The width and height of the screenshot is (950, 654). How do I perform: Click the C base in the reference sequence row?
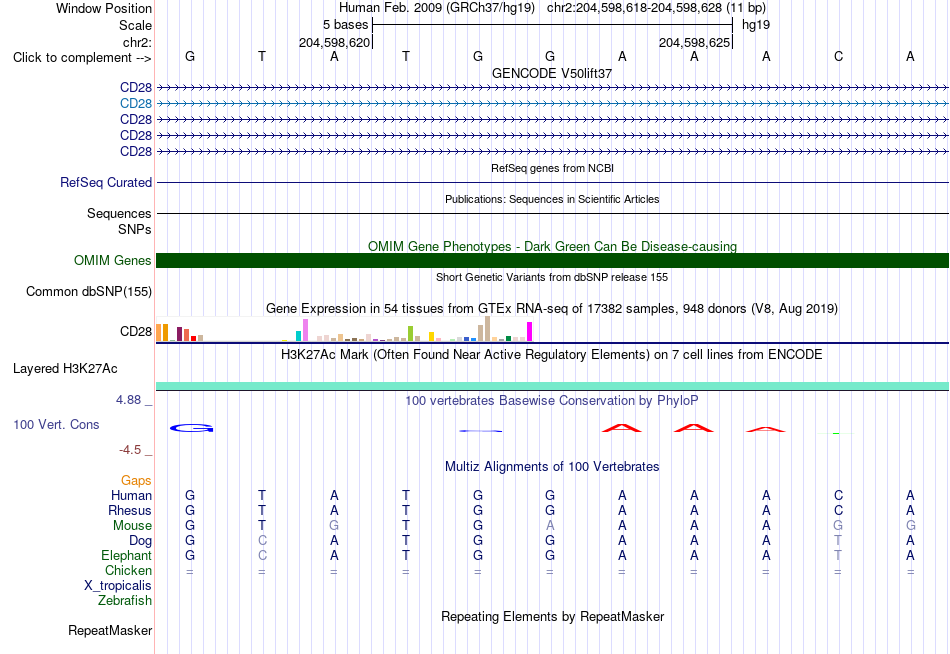point(839,56)
